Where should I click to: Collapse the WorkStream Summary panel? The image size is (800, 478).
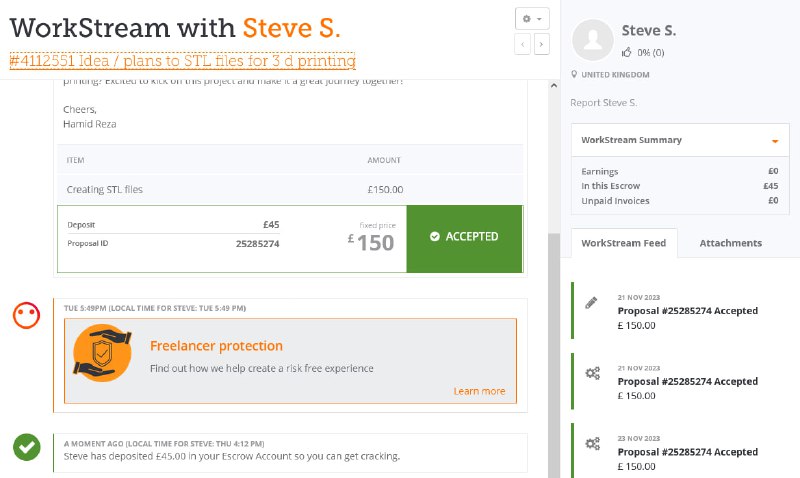point(775,141)
